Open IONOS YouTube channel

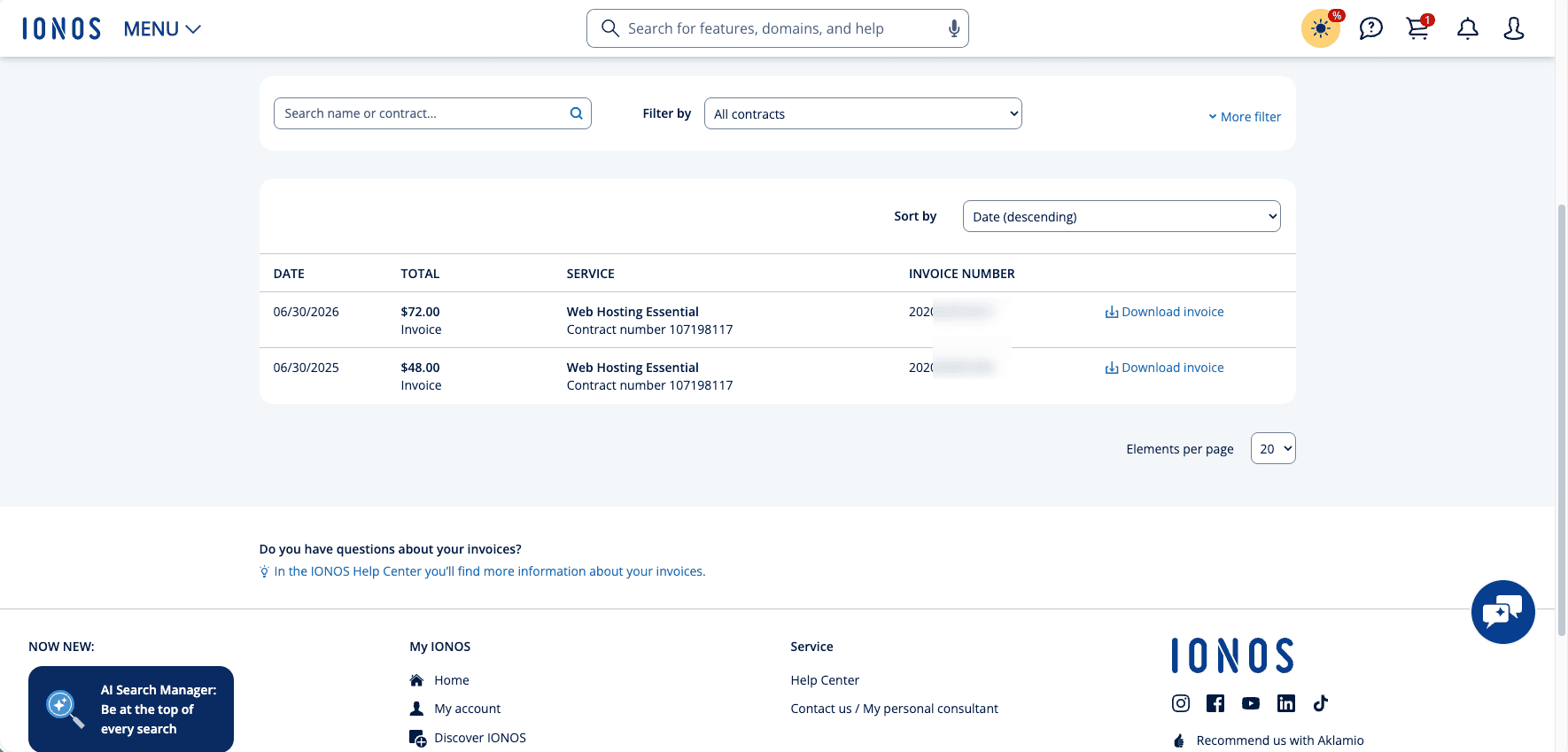coord(1251,703)
